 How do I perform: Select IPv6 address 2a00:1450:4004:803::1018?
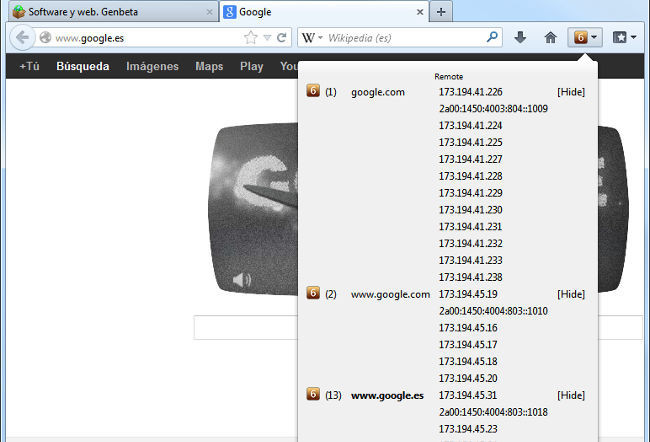[x=493, y=412]
